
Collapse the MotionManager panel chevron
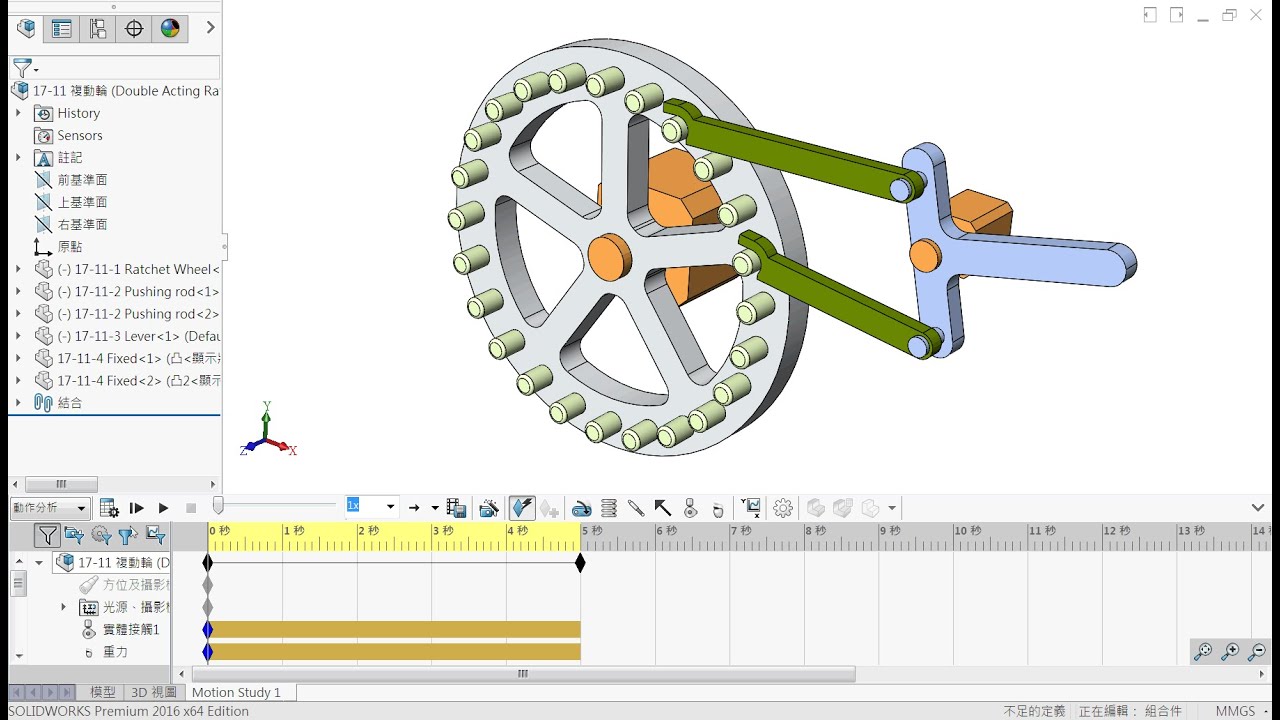pyautogui.click(x=1258, y=508)
